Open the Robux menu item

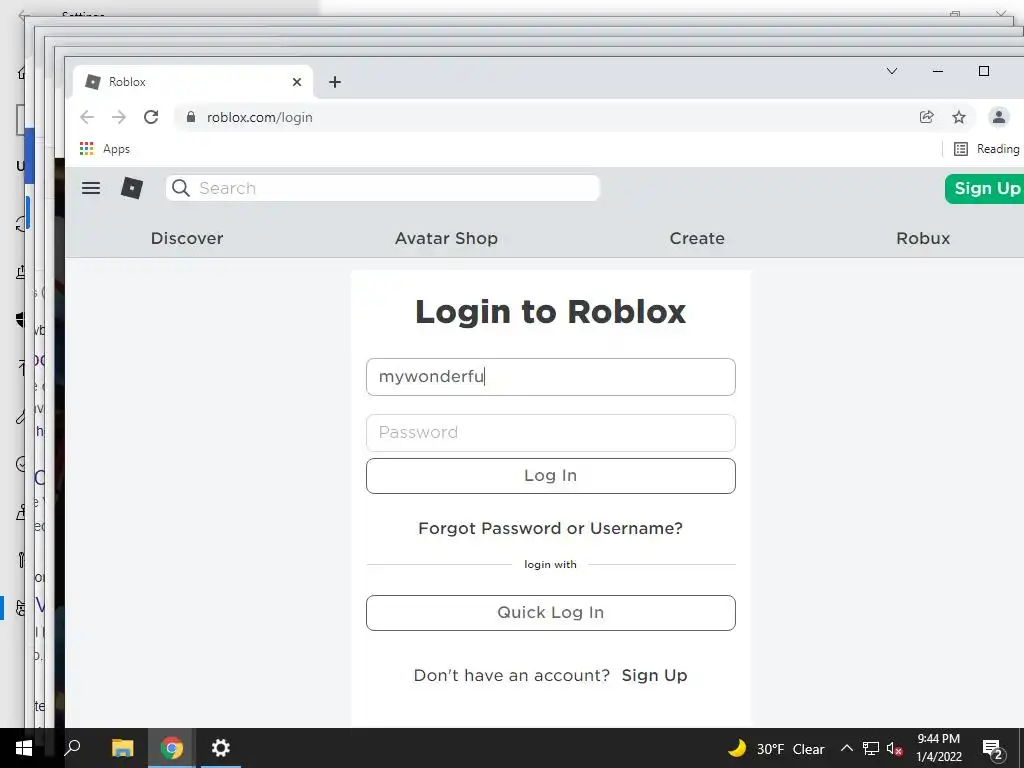tap(923, 238)
